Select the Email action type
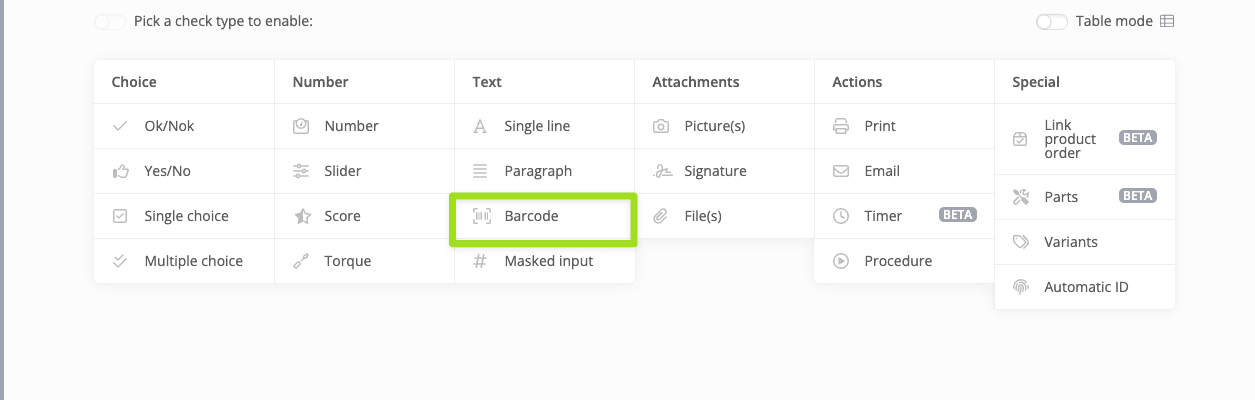 tap(881, 171)
